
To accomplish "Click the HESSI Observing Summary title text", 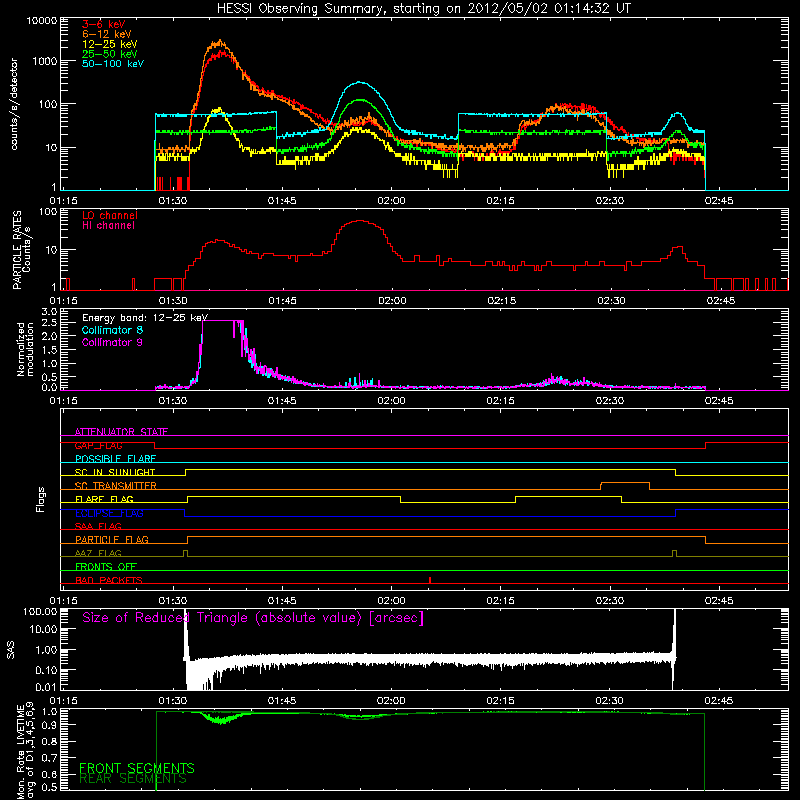I will tap(423, 9).
